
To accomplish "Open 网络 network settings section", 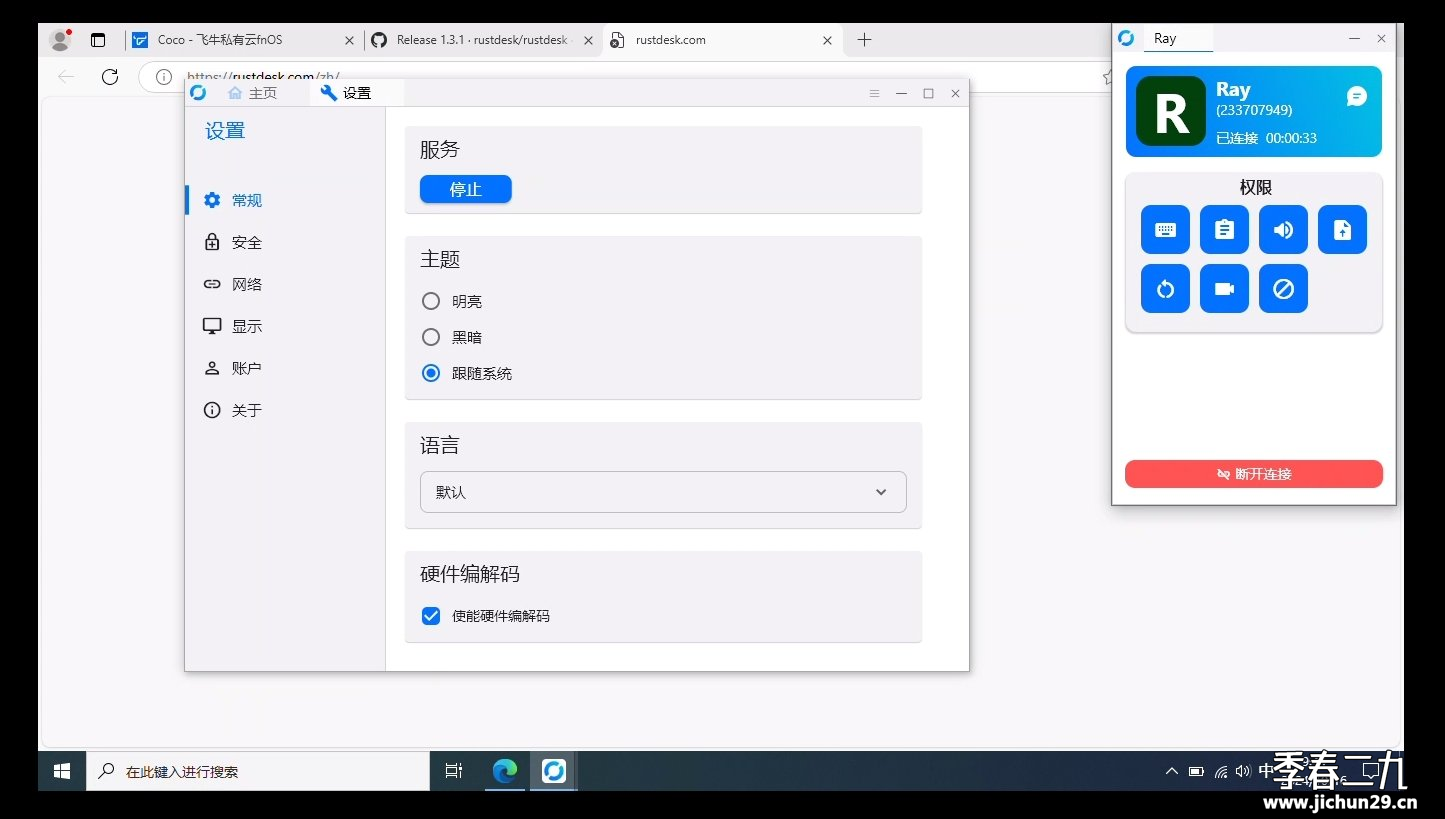I will pyautogui.click(x=246, y=284).
